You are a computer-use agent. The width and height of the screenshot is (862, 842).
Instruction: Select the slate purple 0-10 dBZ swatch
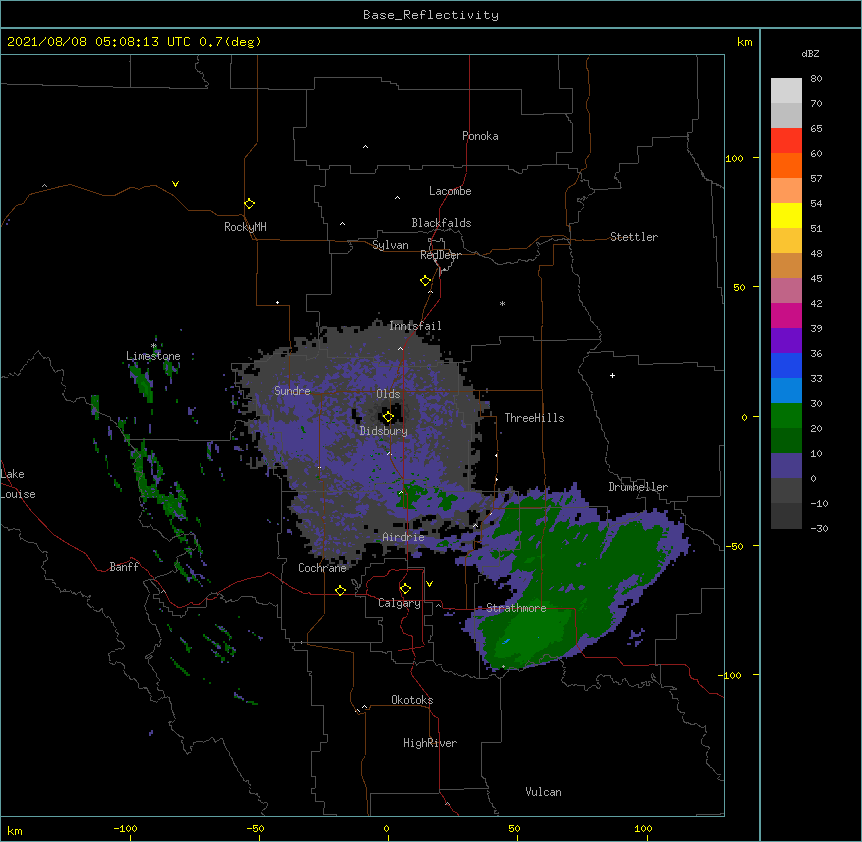click(786, 466)
